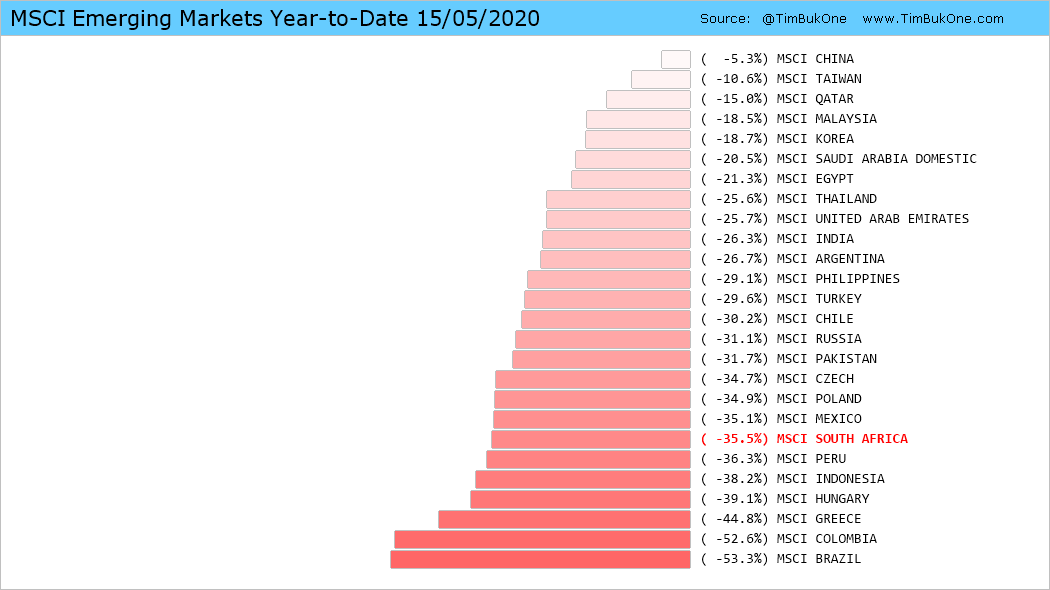Click the Qatar bar in the chart
The image size is (1050, 590).
[x=648, y=99]
